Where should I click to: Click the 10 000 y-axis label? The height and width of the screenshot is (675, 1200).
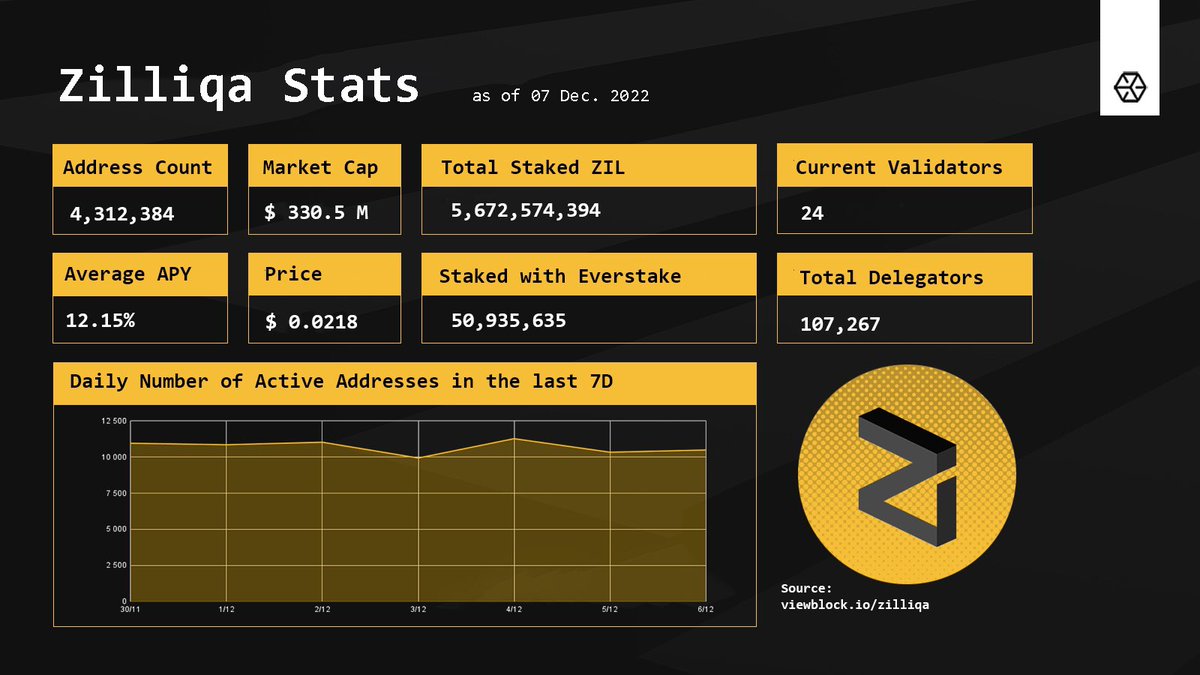click(x=114, y=457)
